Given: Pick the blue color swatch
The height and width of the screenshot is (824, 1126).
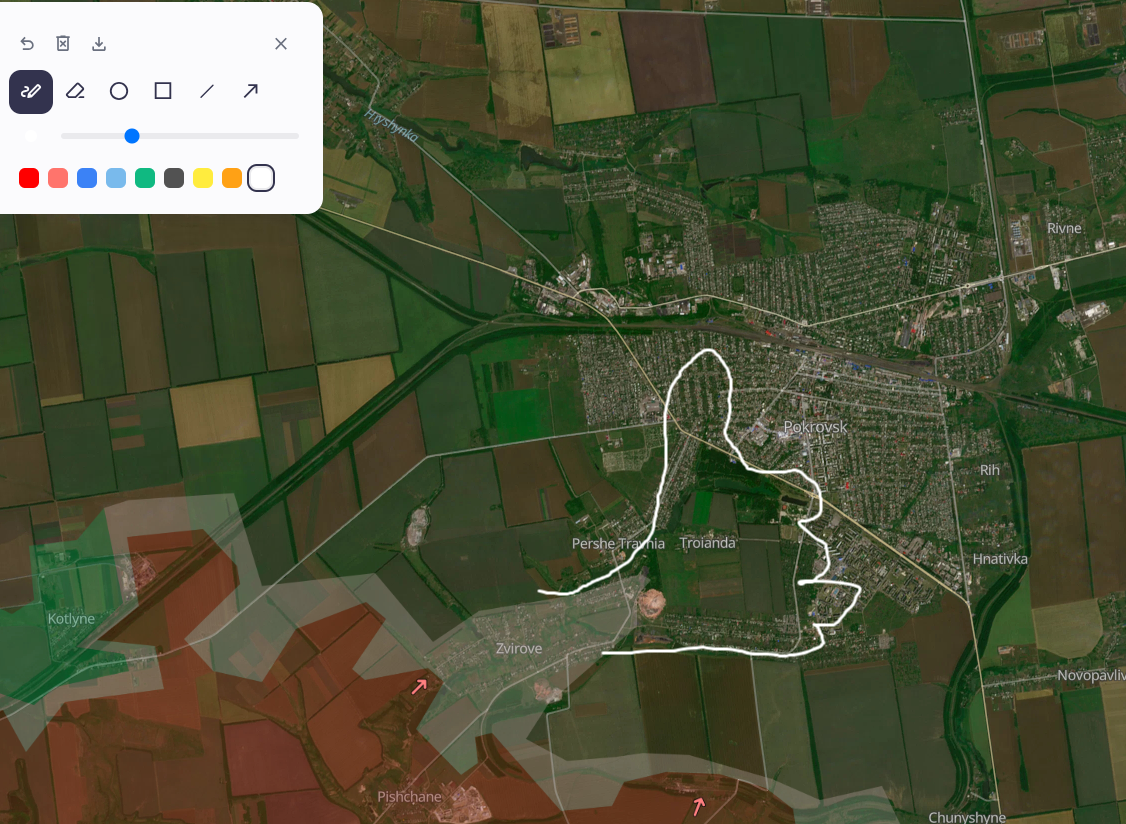Looking at the screenshot, I should [x=87, y=178].
